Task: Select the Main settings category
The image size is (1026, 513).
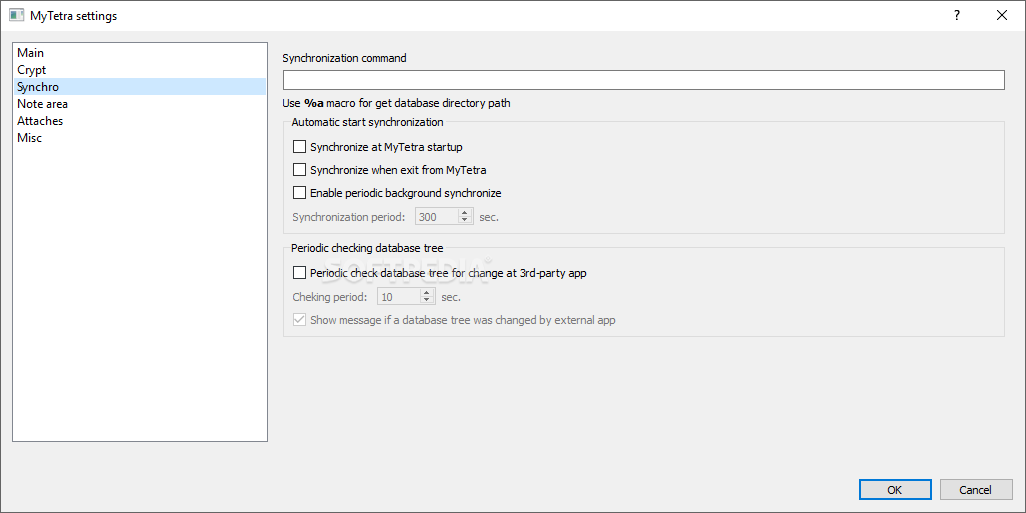Action: [139, 53]
